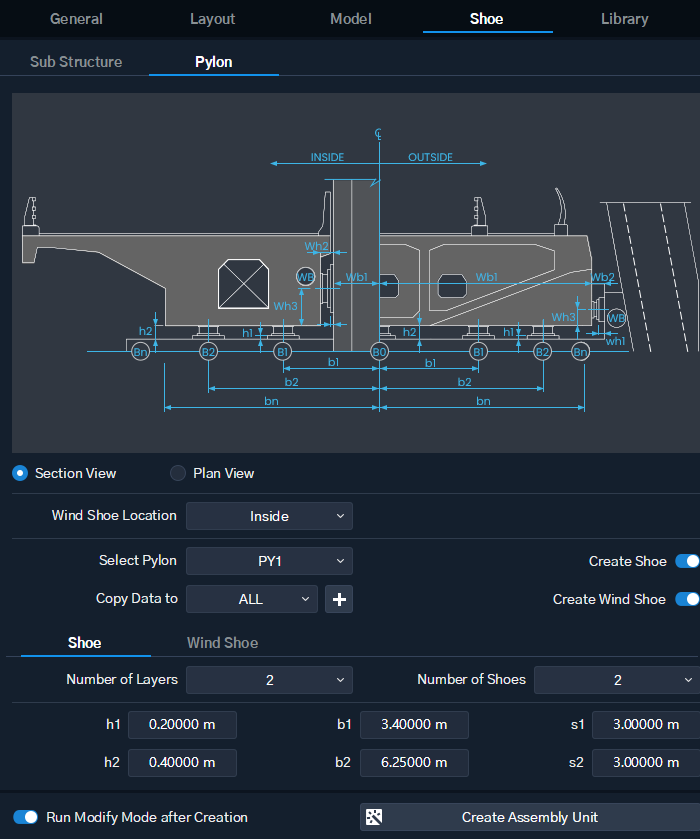Open the Wind Shoe Location dropdown
This screenshot has height=839, width=700.
point(269,516)
